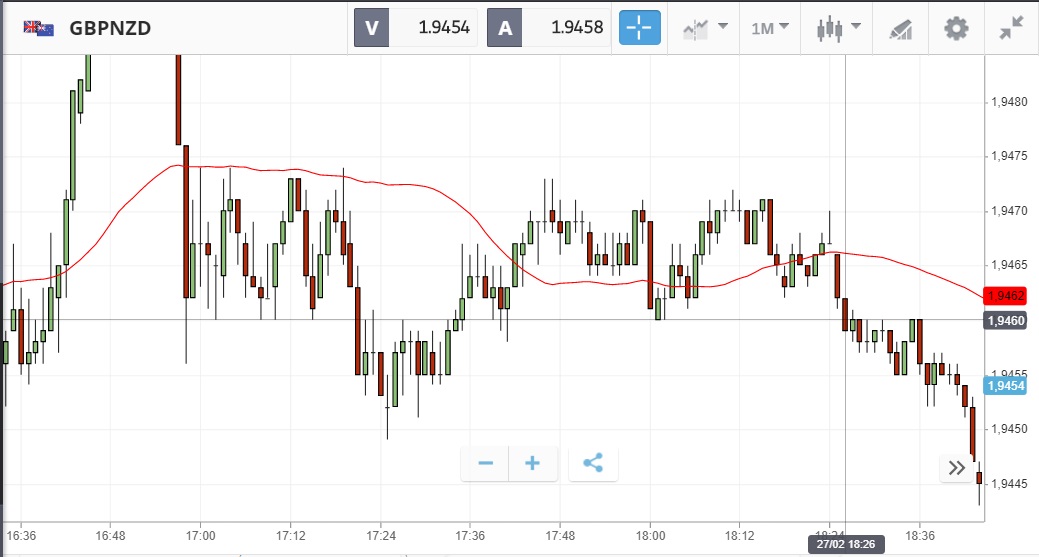Expand the 1M timeframe dropdown
The height and width of the screenshot is (557, 1039).
pos(770,28)
